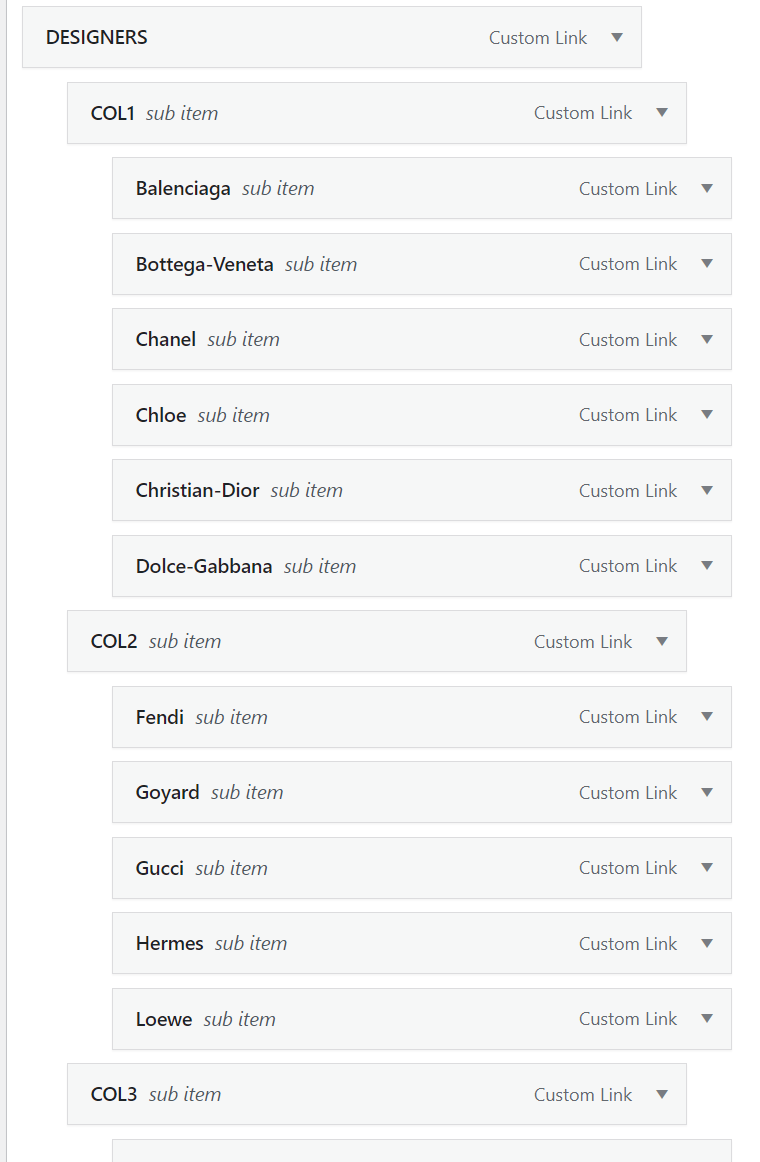Expand the Chloe menu item arrow
Screen dimensions: 760x1162
[x=707, y=415]
